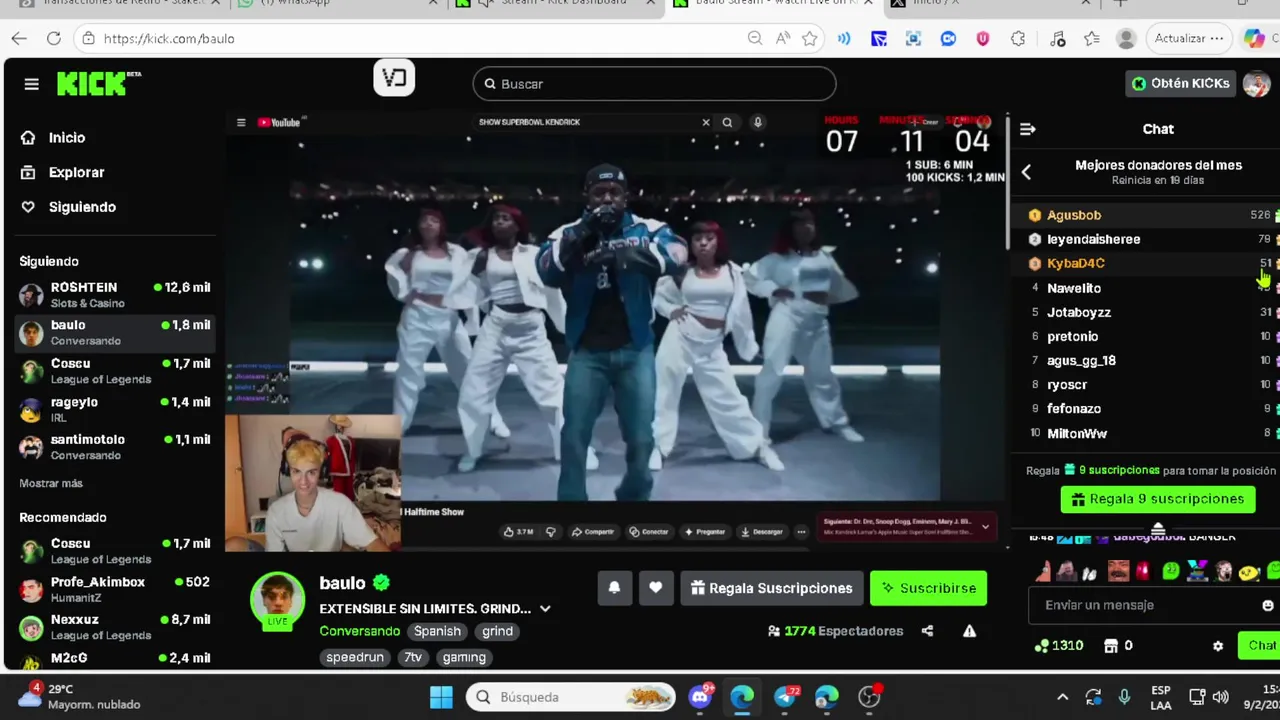Toggle follow heart for baulo
Image resolution: width=1280 pixels, height=720 pixels.
click(x=655, y=588)
